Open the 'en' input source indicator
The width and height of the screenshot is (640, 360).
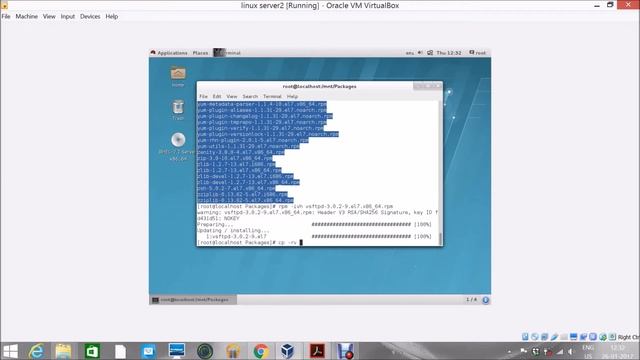coord(409,53)
